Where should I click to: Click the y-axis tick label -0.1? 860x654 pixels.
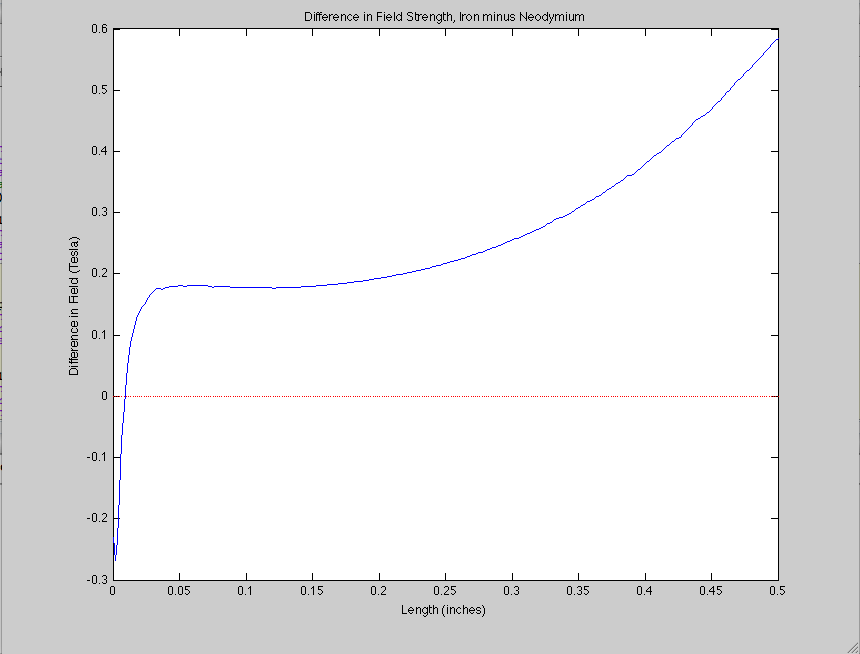(x=95, y=457)
